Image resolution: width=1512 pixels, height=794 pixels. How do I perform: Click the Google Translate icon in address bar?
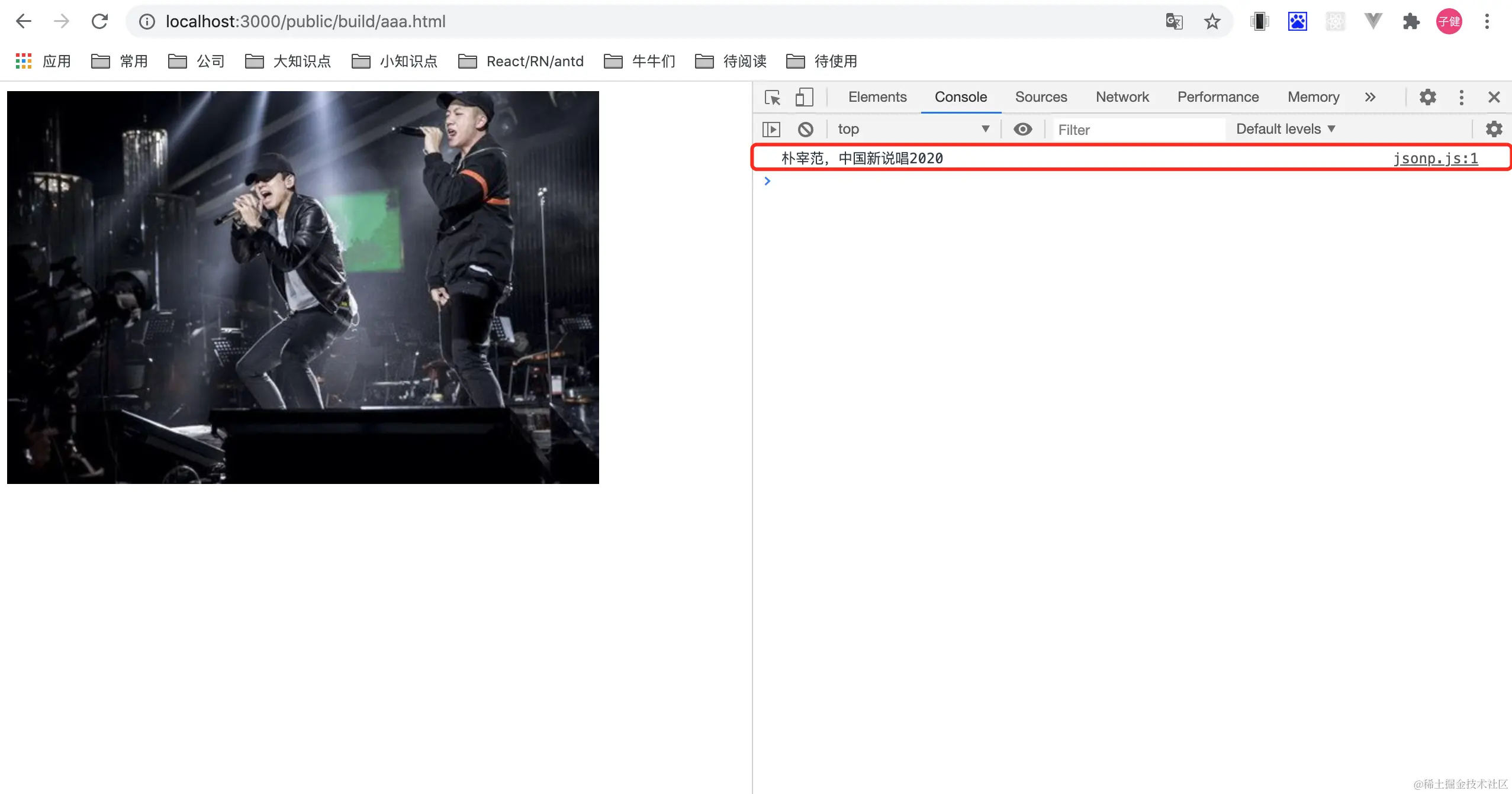[x=1174, y=22]
